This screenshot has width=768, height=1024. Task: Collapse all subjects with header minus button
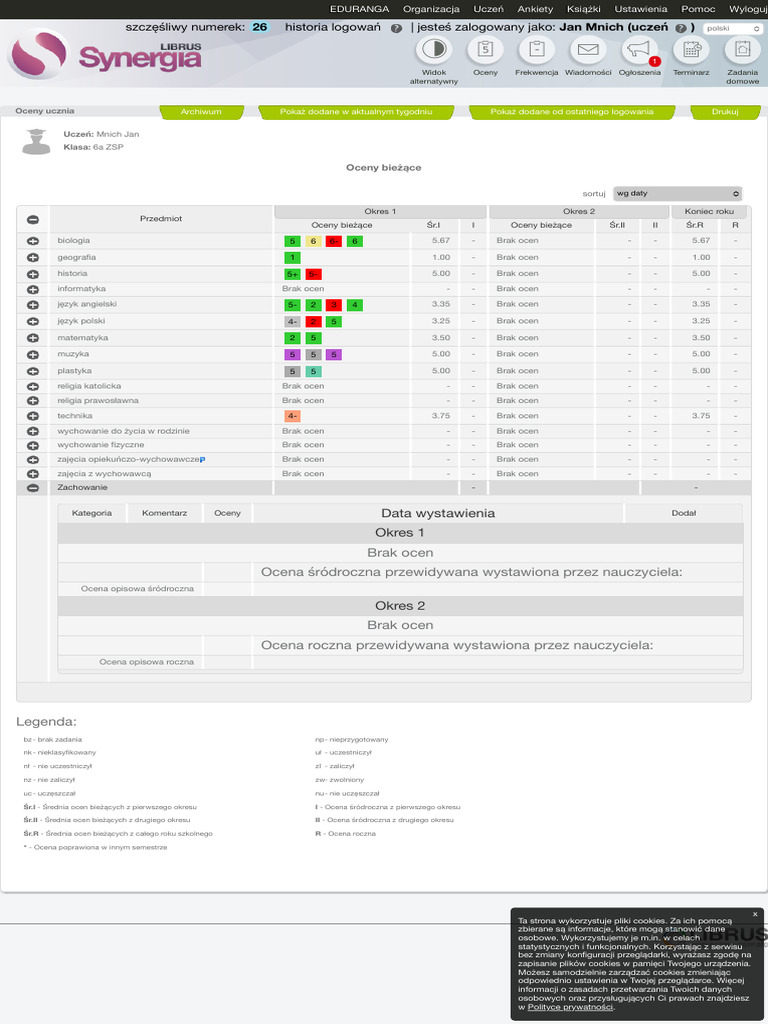click(33, 220)
